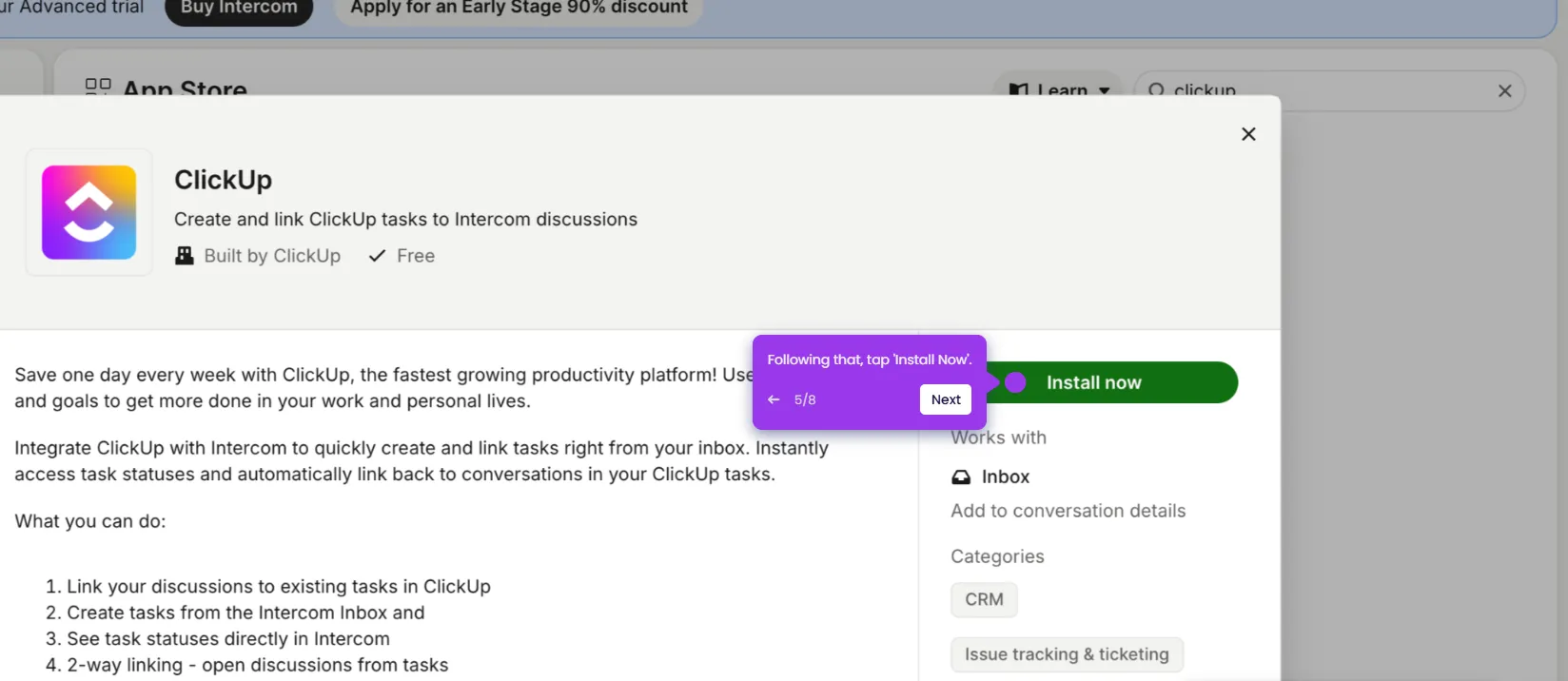This screenshot has height=681, width=1568.
Task: Click the 5/8 step counter
Action: (x=805, y=399)
